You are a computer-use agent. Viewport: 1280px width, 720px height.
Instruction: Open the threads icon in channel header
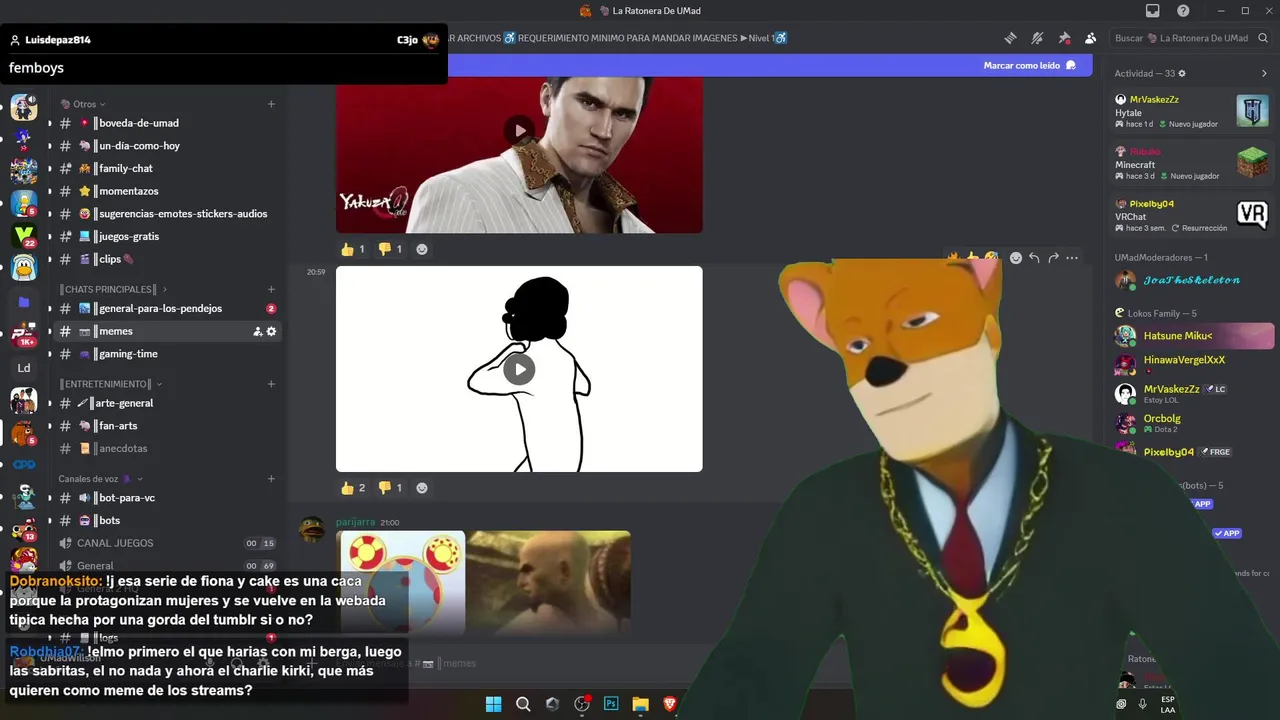[x=1011, y=38]
